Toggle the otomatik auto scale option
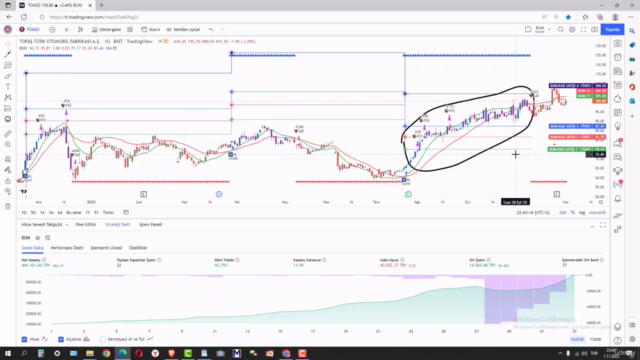Image resolution: width=640 pixels, height=360 pixels. pos(597,213)
